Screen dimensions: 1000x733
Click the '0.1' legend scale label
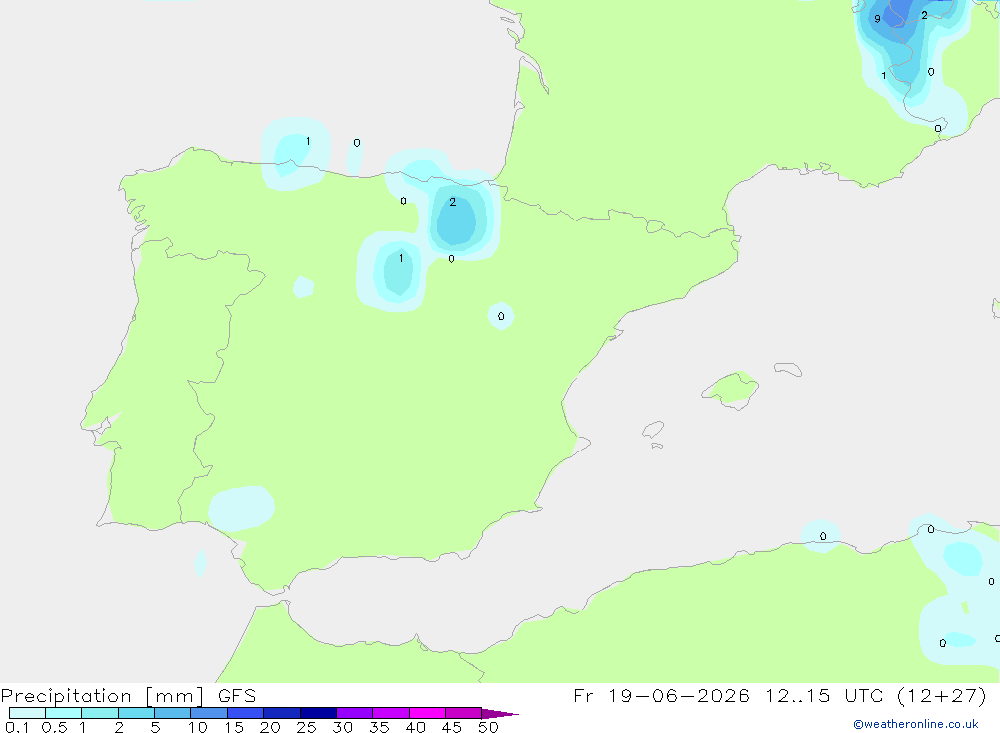[x=17, y=727]
